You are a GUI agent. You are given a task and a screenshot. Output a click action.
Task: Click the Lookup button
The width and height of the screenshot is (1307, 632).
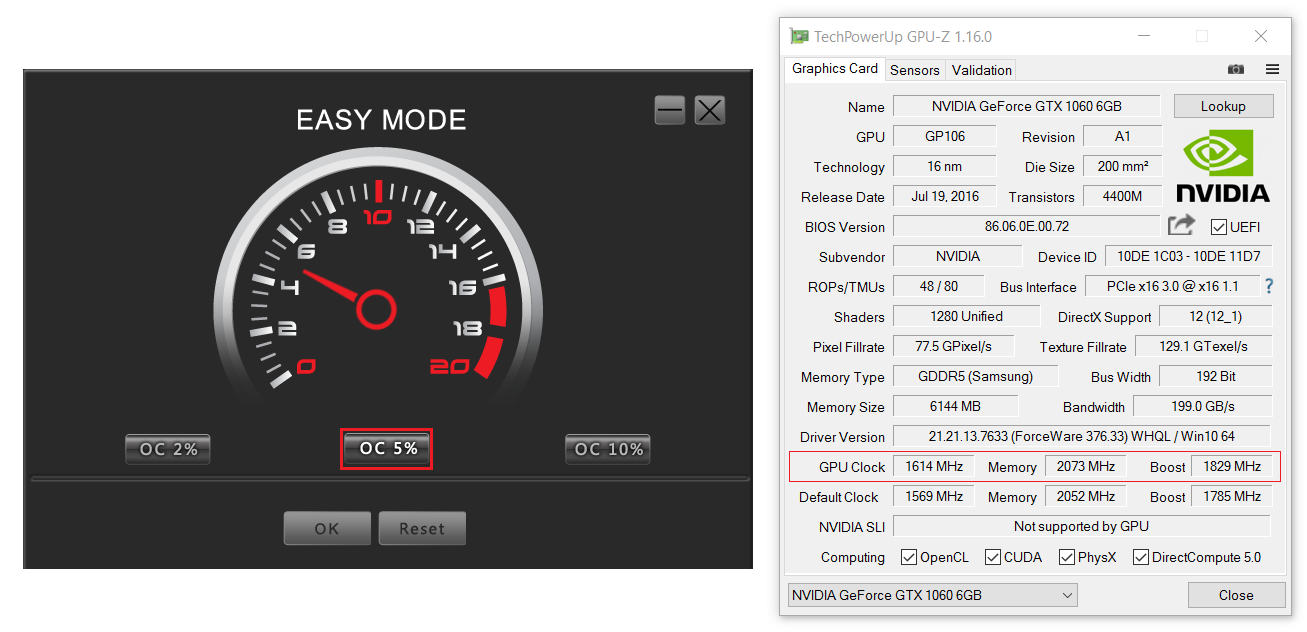click(x=1223, y=106)
